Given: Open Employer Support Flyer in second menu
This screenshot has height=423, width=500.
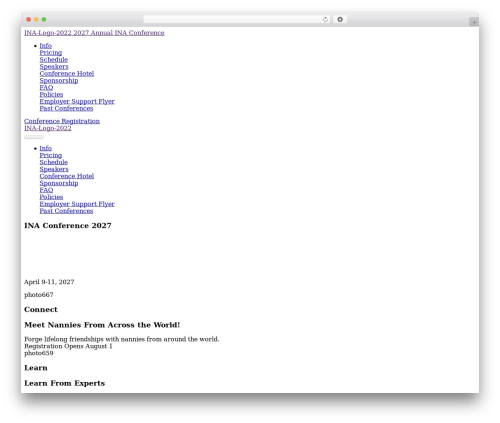Looking at the screenshot, I should coord(77,204).
